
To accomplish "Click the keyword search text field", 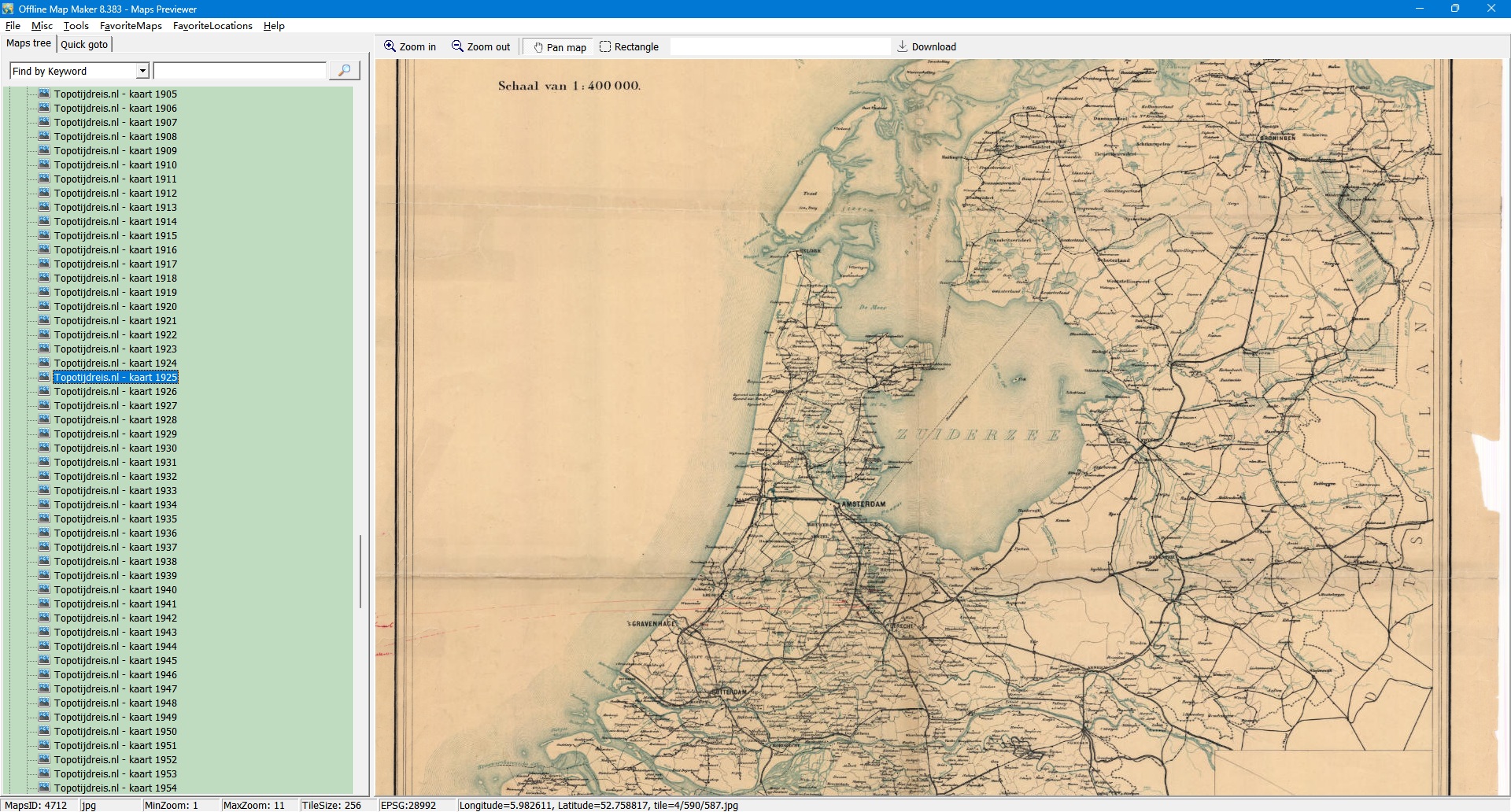I will coord(240,71).
